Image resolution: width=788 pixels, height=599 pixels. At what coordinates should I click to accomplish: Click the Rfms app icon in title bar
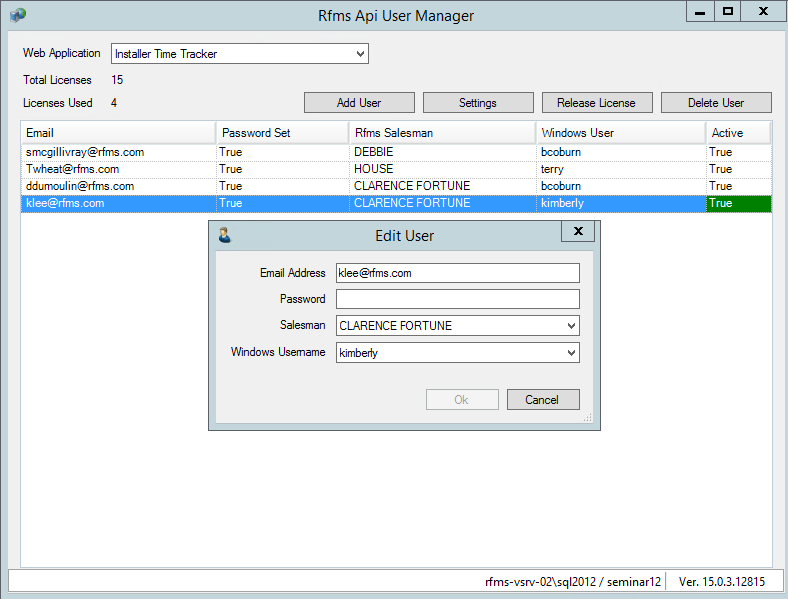(x=18, y=15)
